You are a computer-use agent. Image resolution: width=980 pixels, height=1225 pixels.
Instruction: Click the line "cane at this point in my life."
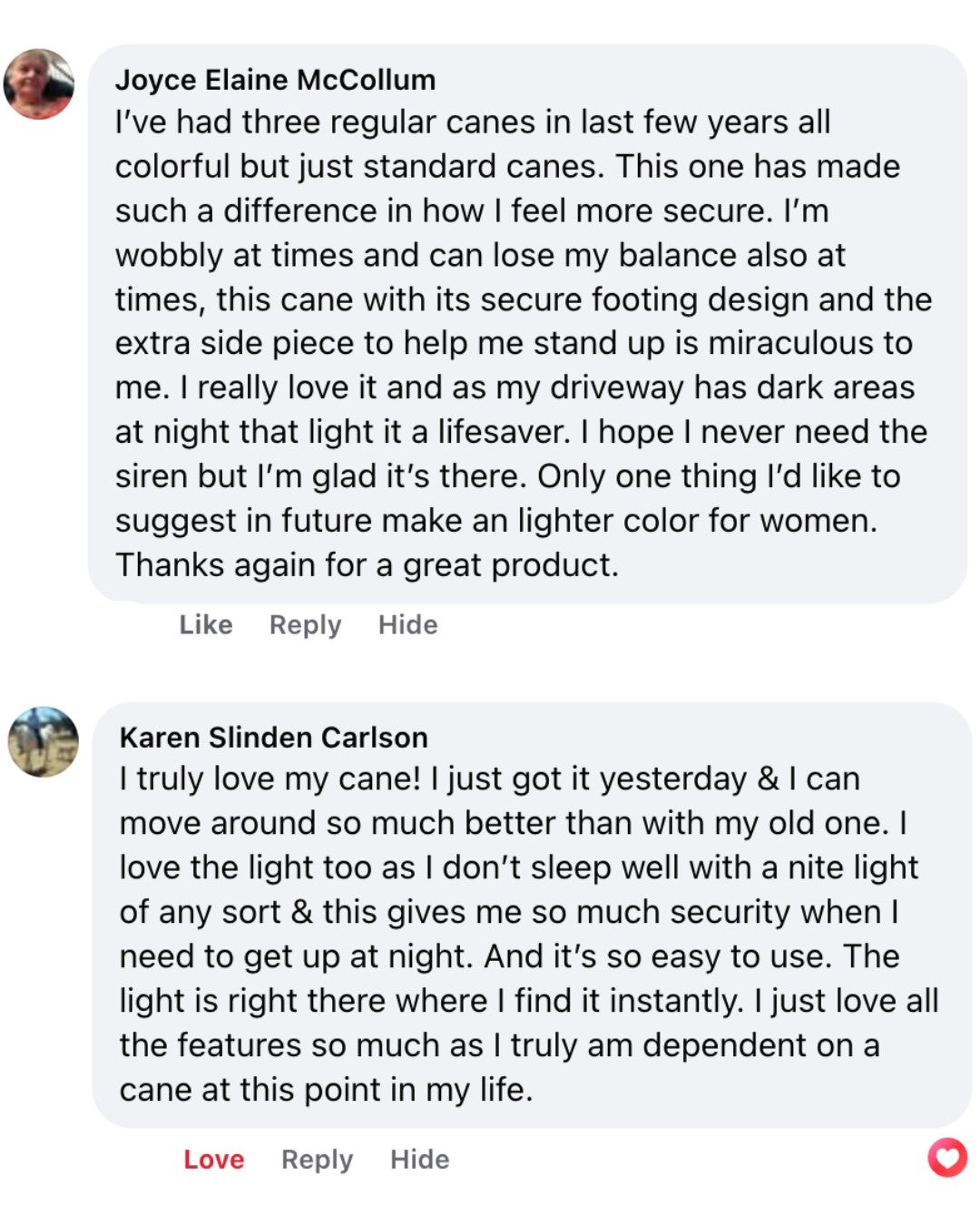[326, 1089]
